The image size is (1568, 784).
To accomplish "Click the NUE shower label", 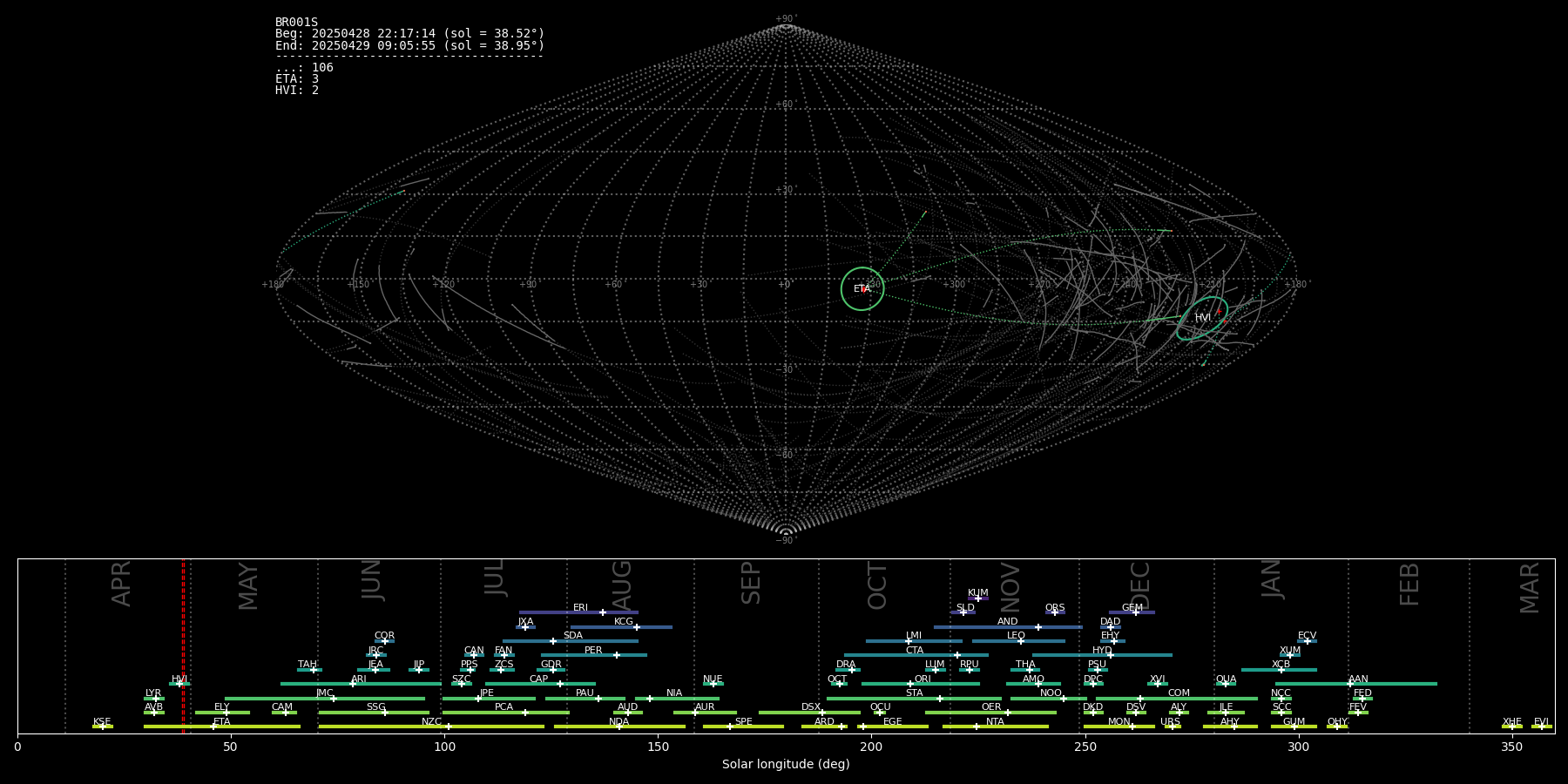I will point(713,679).
